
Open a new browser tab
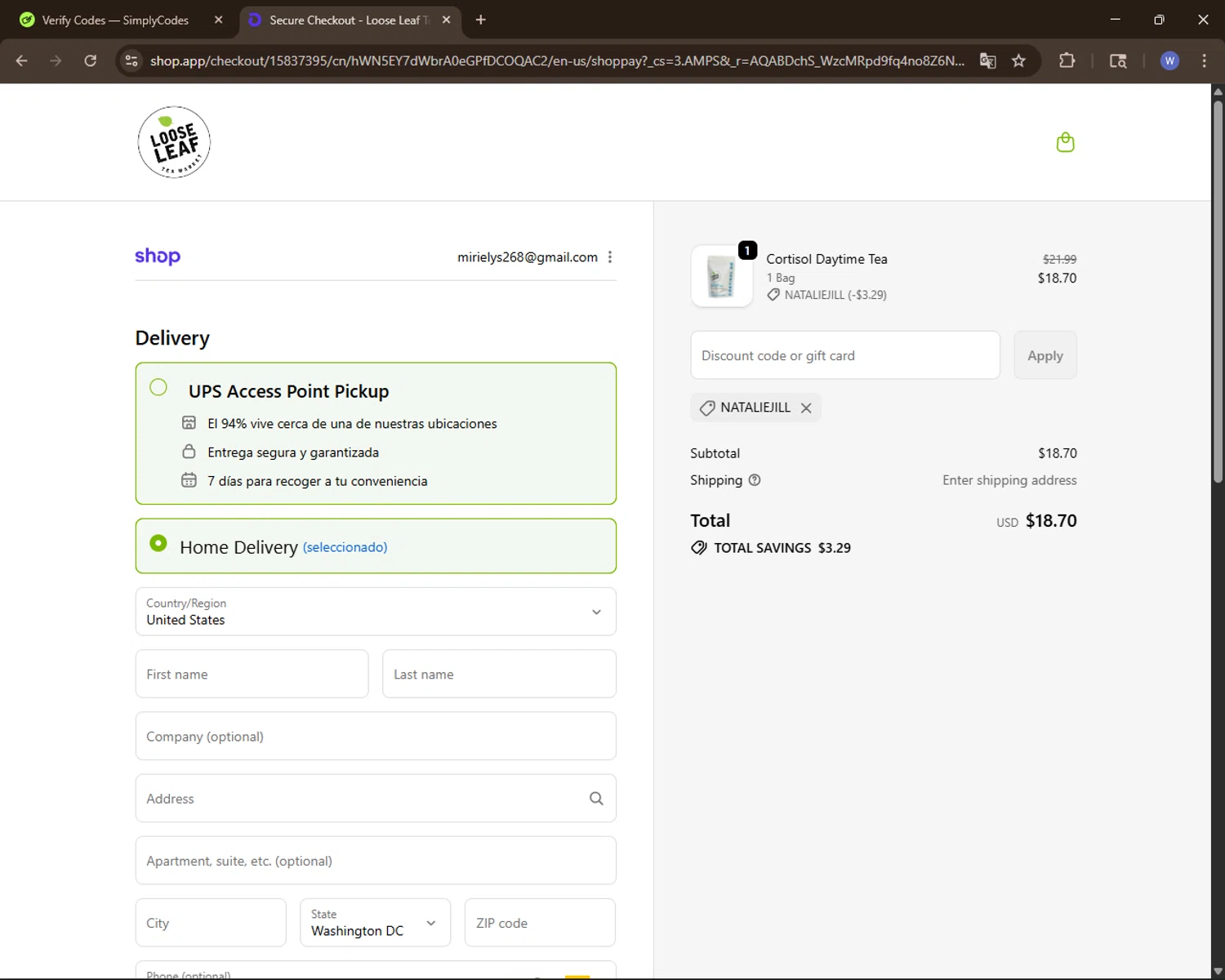(481, 20)
